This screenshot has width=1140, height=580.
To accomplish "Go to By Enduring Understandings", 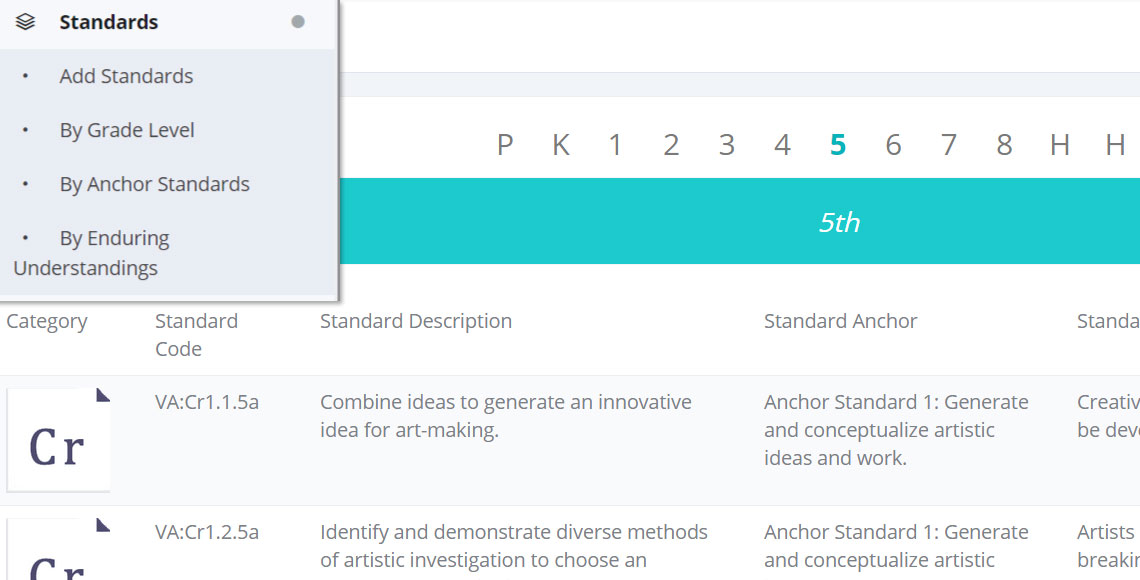I will [114, 239].
